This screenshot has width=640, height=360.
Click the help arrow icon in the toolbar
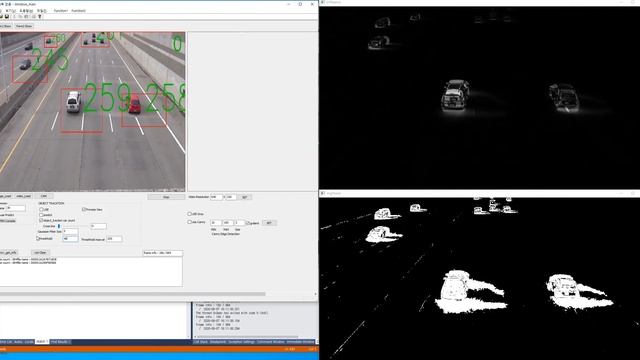click(40, 16)
